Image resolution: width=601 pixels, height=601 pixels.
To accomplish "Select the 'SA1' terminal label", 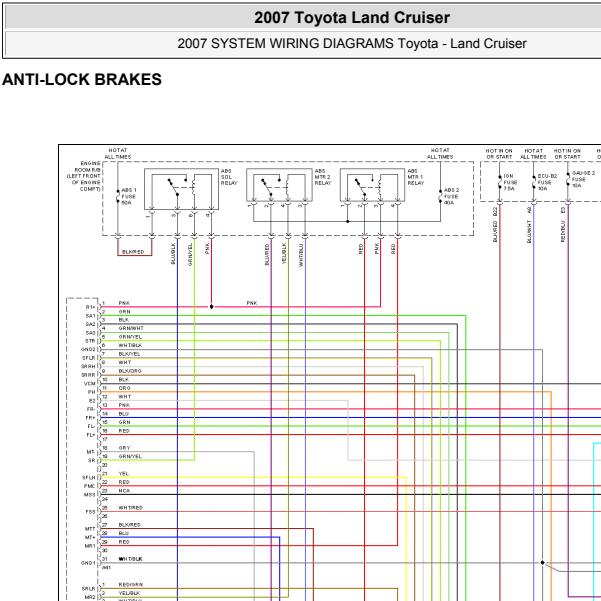I will [x=90, y=316].
